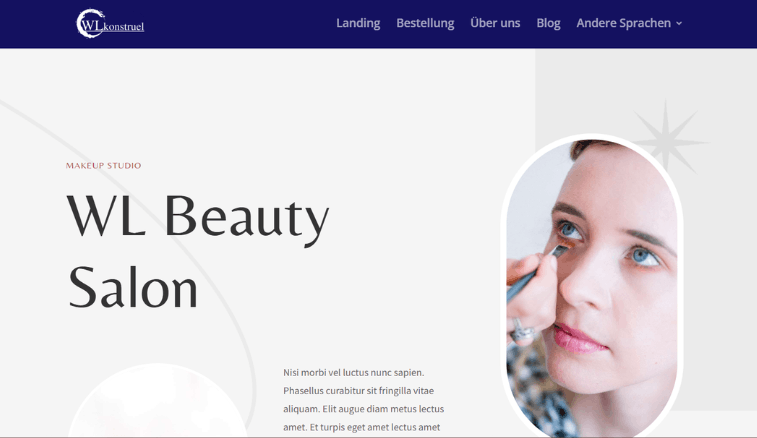The image size is (757, 438).
Task: Click the word Salon in heading
Action: click(133, 288)
